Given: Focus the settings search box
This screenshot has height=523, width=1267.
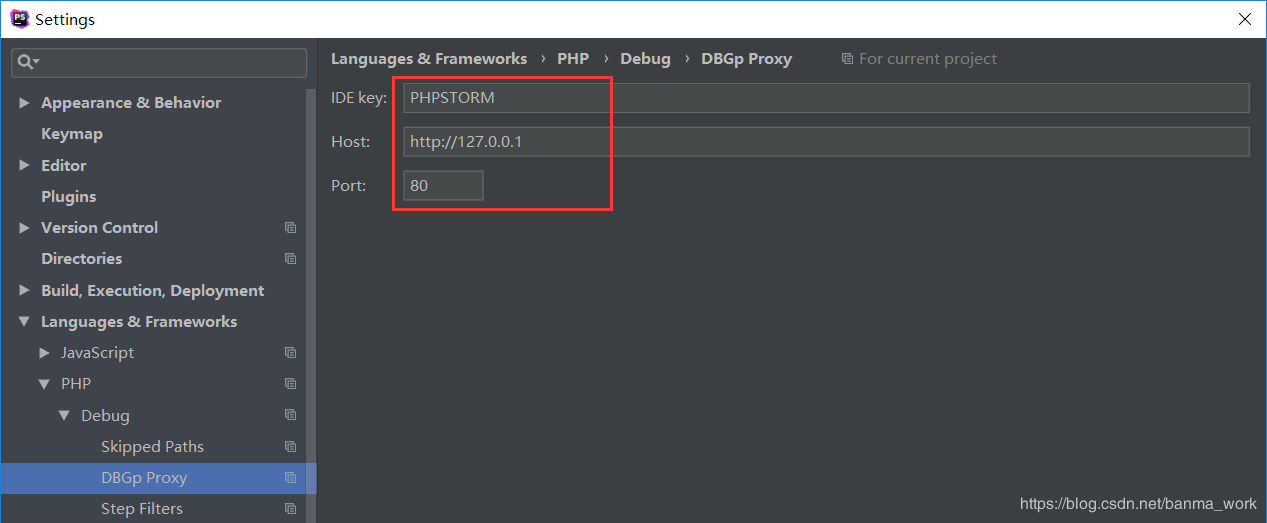Looking at the screenshot, I should (159, 62).
